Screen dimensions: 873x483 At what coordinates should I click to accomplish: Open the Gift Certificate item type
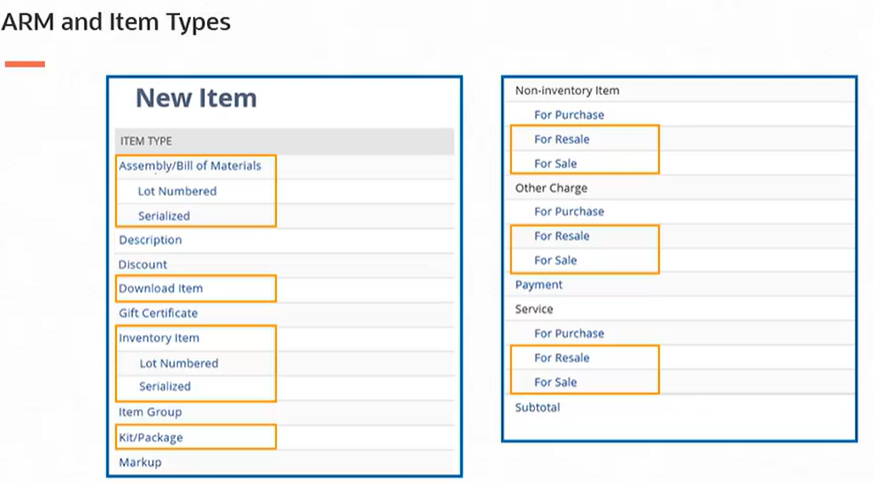[x=158, y=313]
